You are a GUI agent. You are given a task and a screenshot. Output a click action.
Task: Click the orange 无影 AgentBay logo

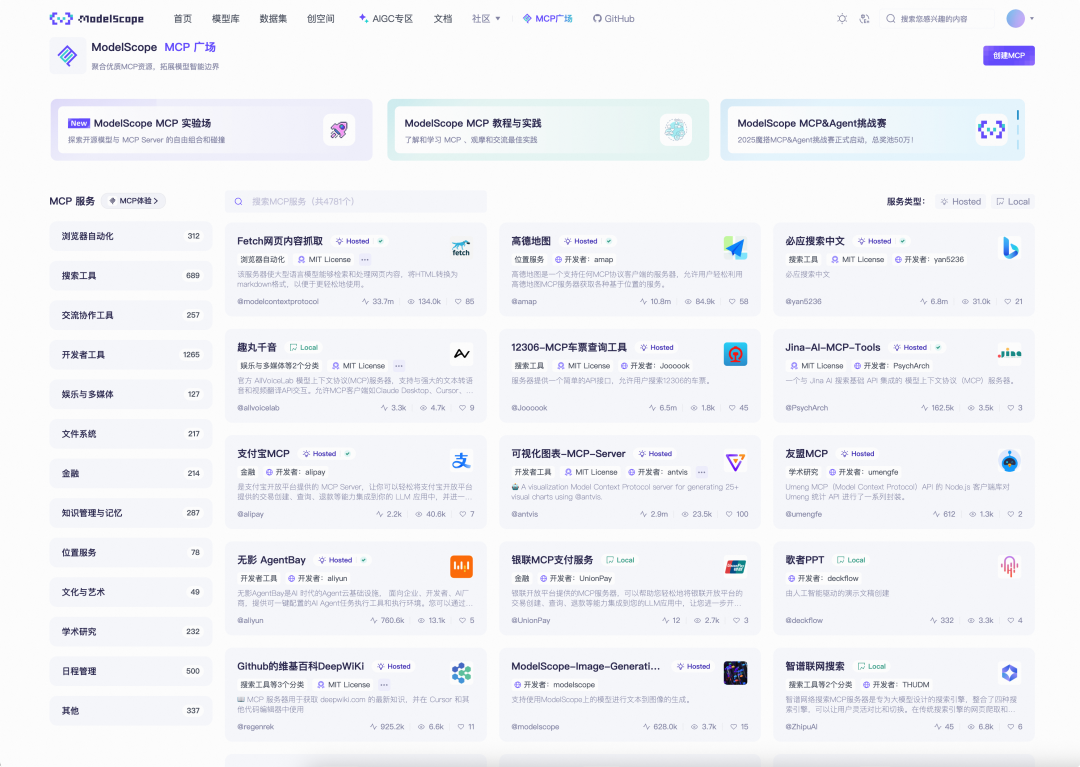(x=461, y=567)
